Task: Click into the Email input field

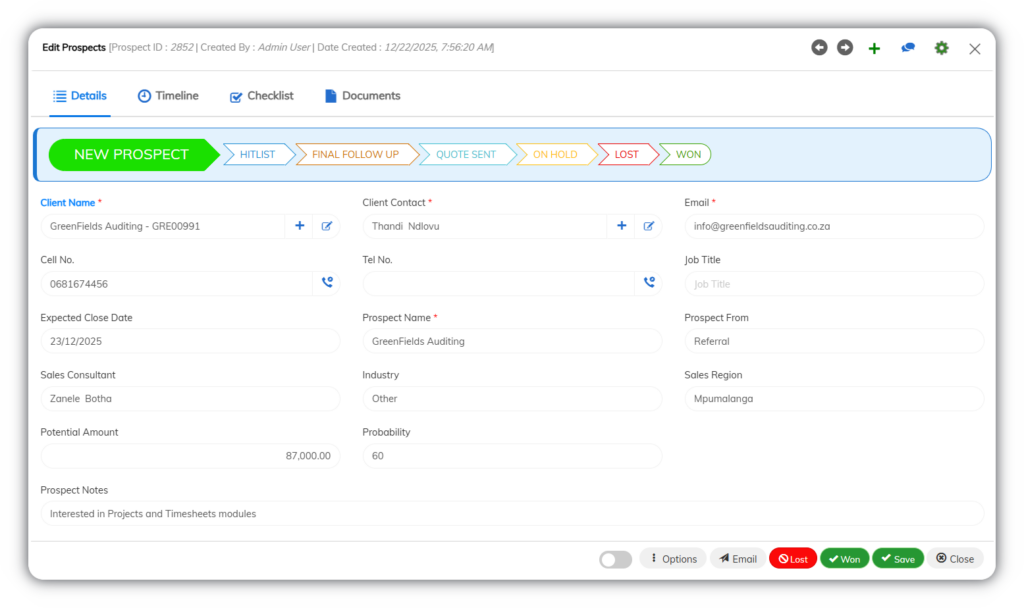Action: click(834, 226)
